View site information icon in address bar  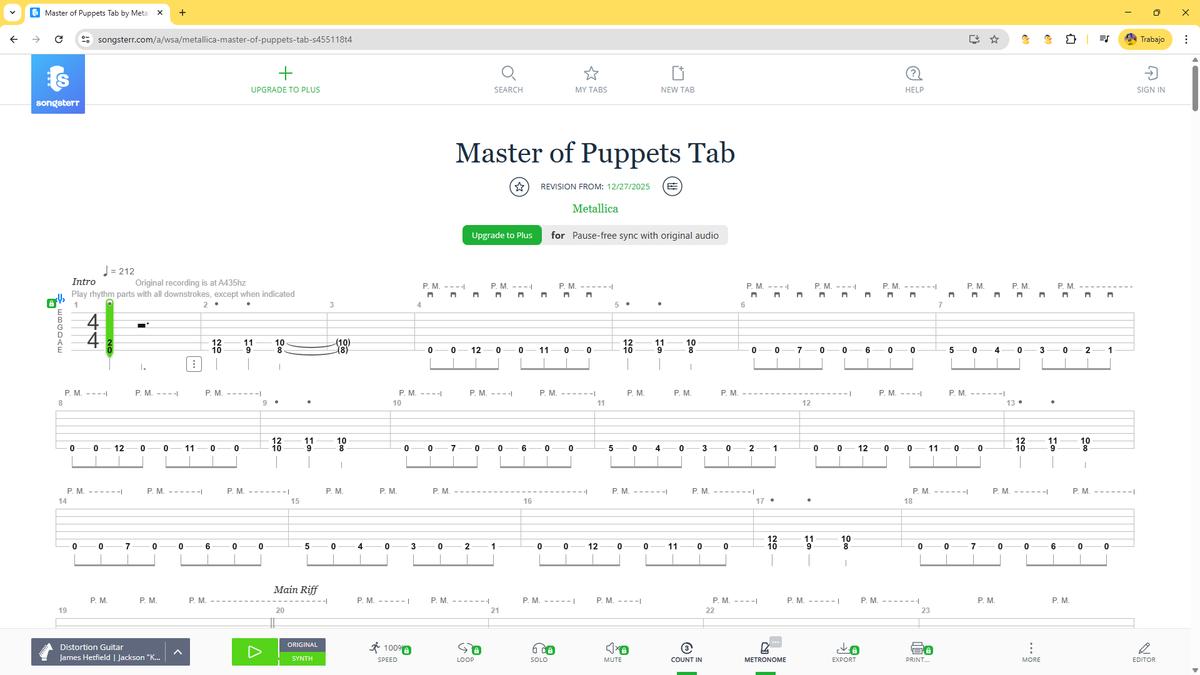[x=86, y=39]
